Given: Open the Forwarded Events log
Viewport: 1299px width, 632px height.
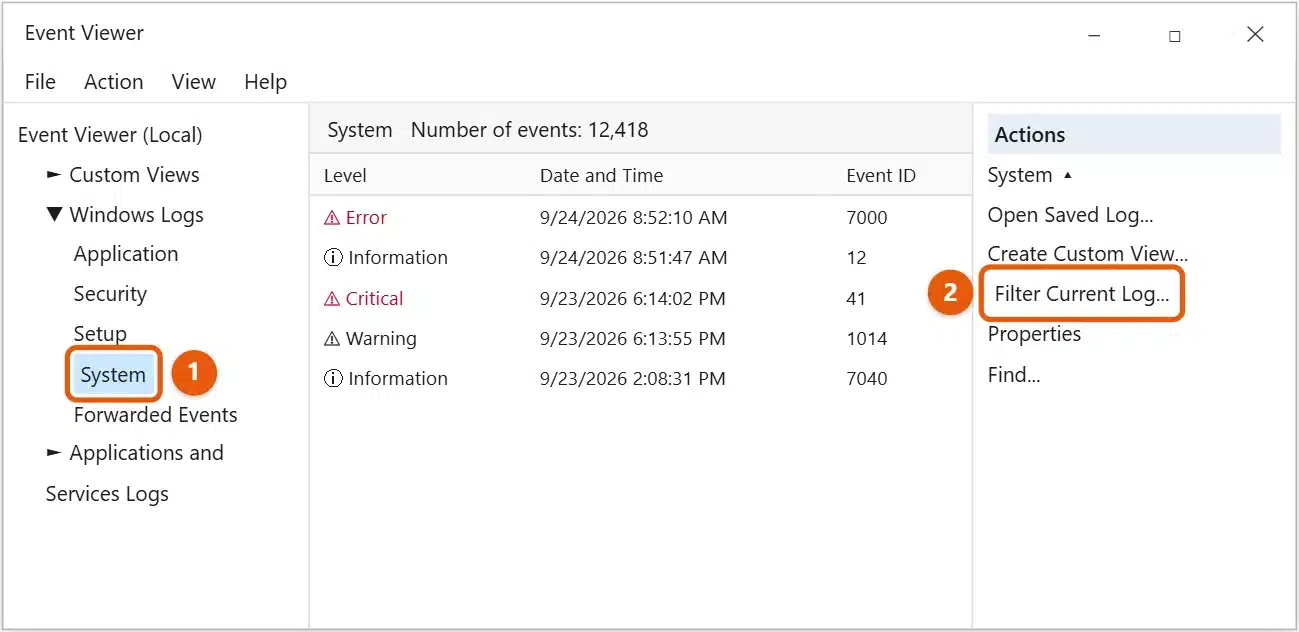Looking at the screenshot, I should click(155, 415).
